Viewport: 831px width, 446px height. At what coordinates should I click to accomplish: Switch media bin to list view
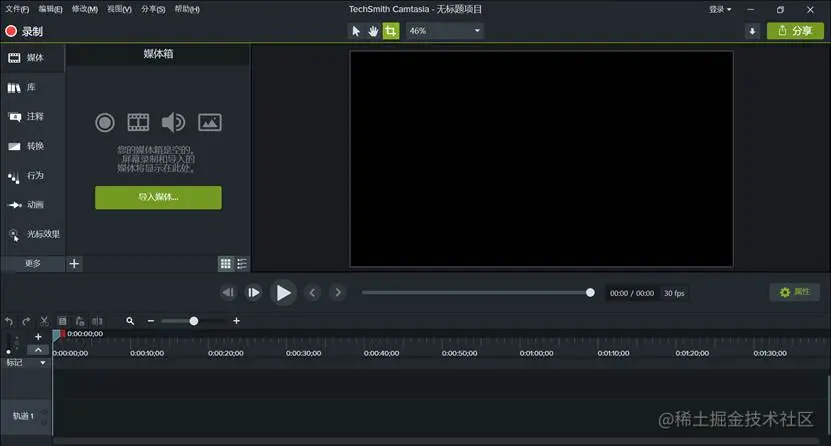(242, 263)
